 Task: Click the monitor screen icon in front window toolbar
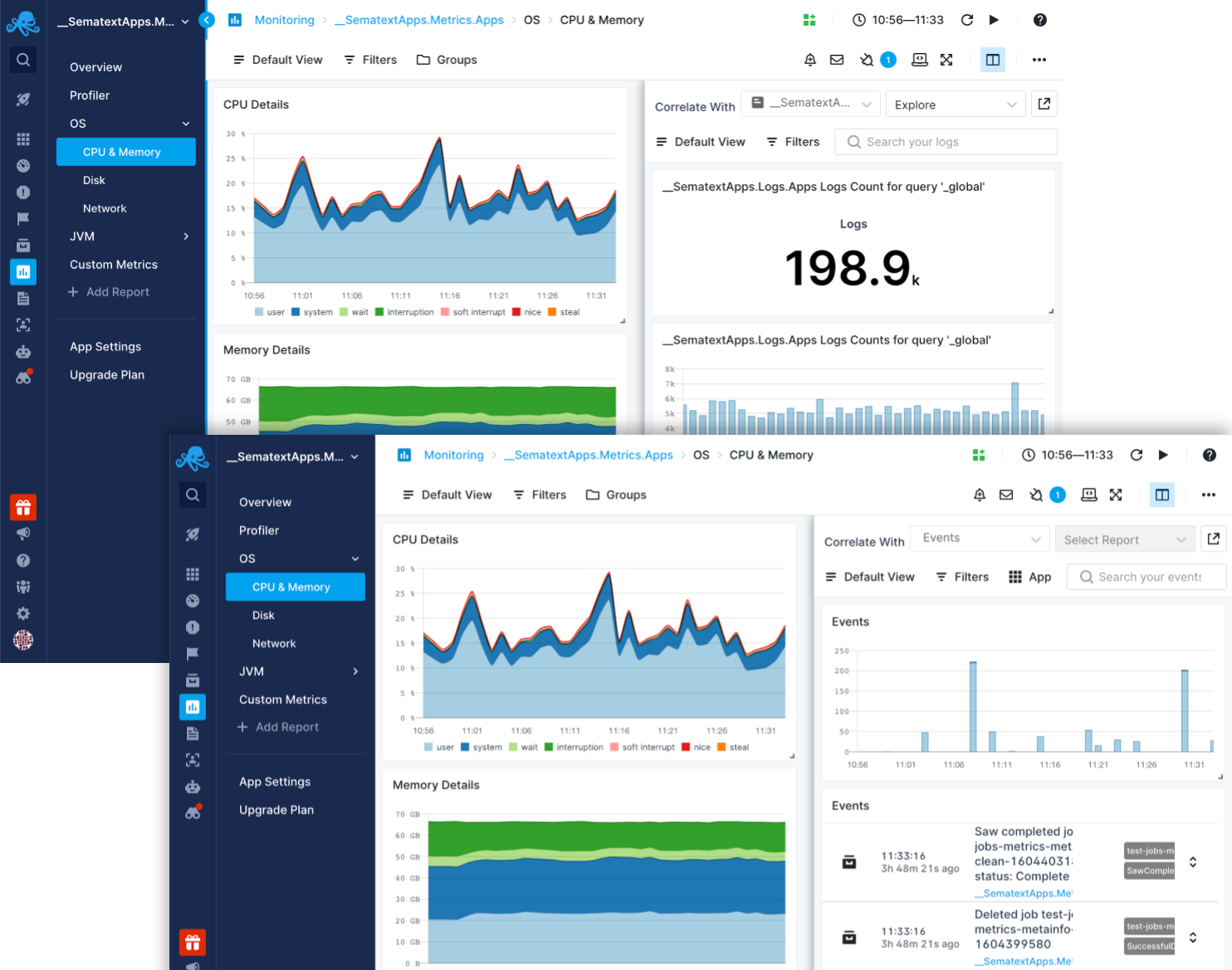1089,495
